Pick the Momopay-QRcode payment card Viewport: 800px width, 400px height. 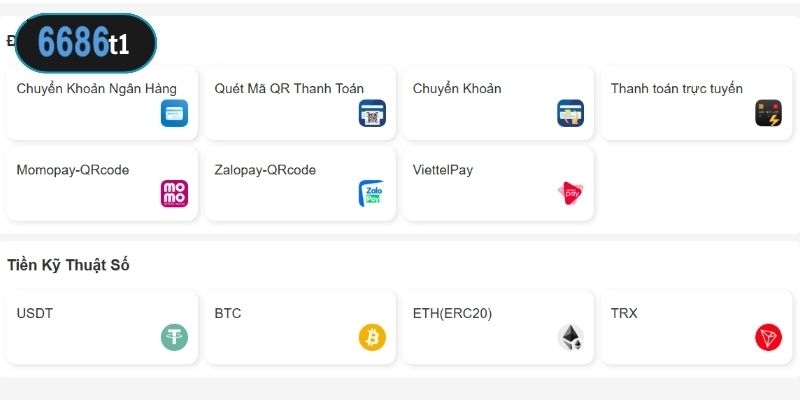pos(102,184)
